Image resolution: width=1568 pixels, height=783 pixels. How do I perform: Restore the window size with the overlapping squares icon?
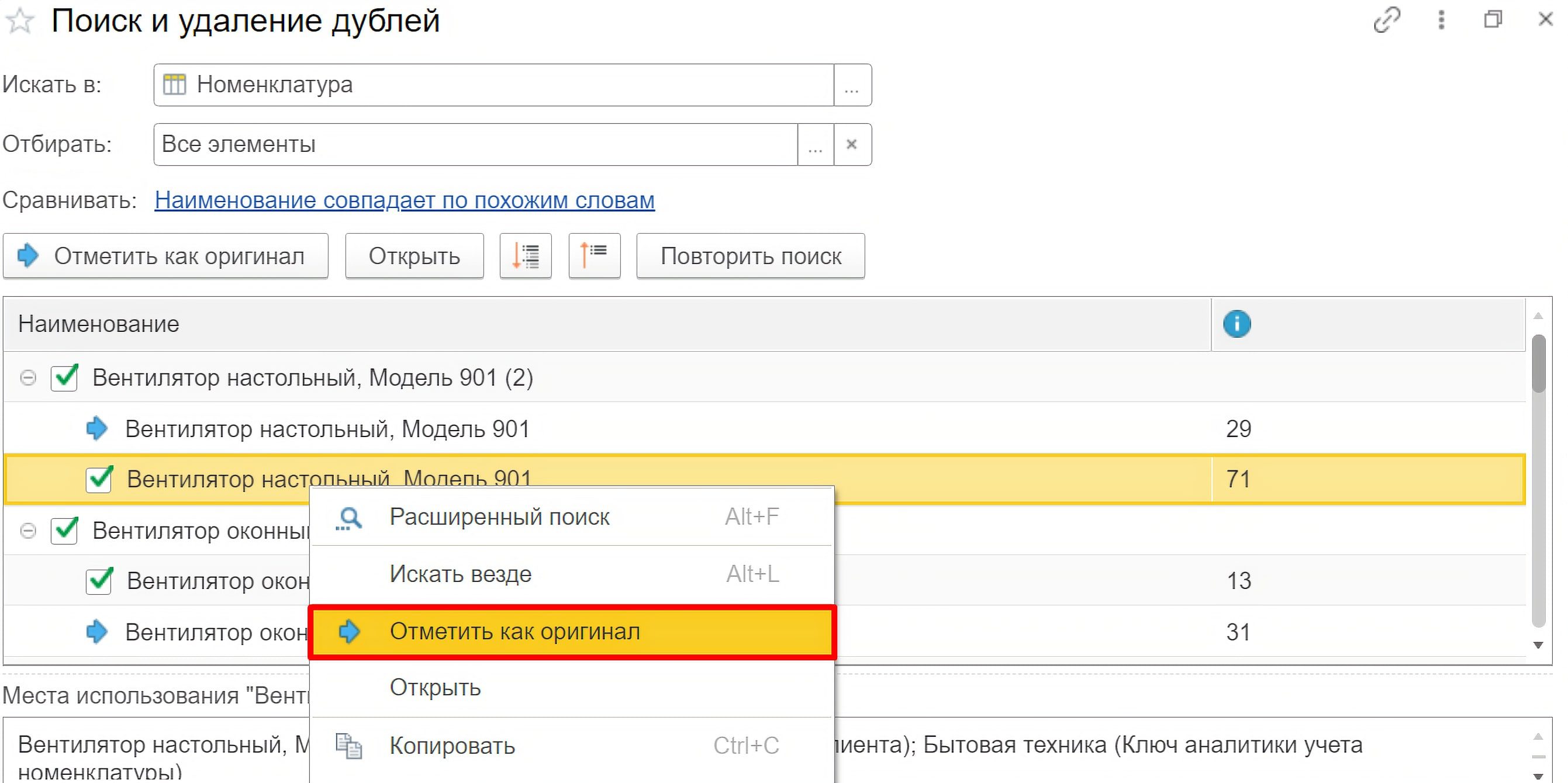1493,20
